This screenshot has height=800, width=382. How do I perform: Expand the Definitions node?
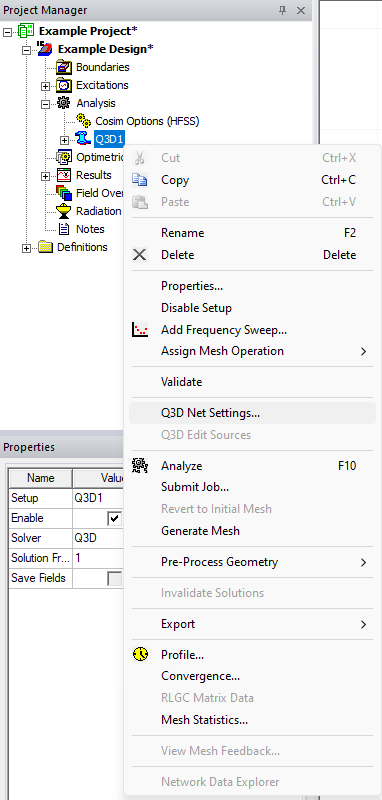point(27,248)
